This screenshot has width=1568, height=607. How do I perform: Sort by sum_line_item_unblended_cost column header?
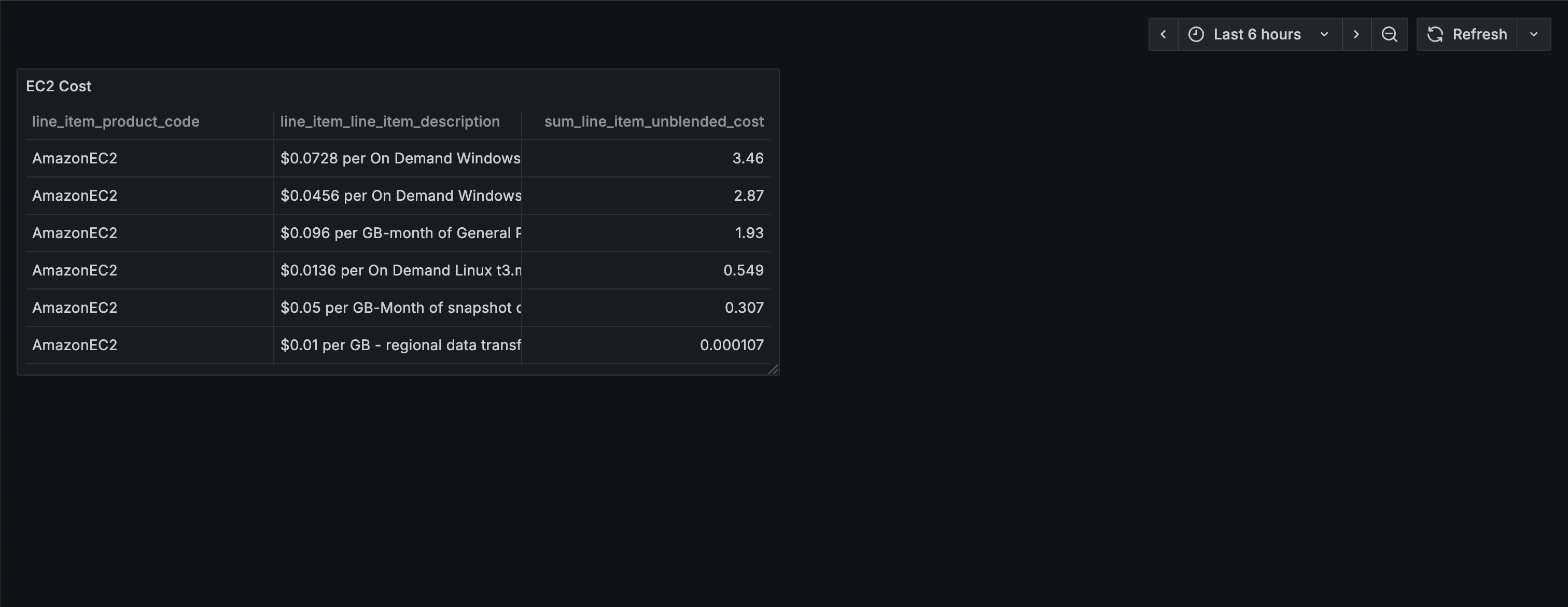coord(653,122)
